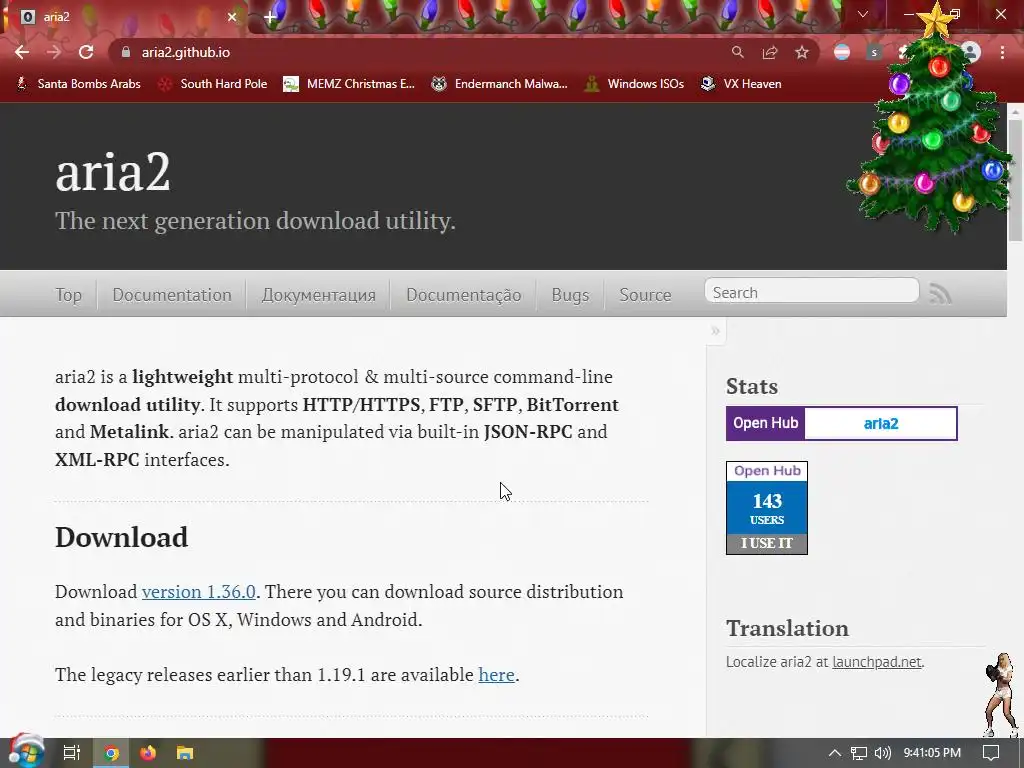This screenshot has width=1024, height=768.
Task: Open the MEMZ Christmas E... bookmark
Action: [349, 84]
